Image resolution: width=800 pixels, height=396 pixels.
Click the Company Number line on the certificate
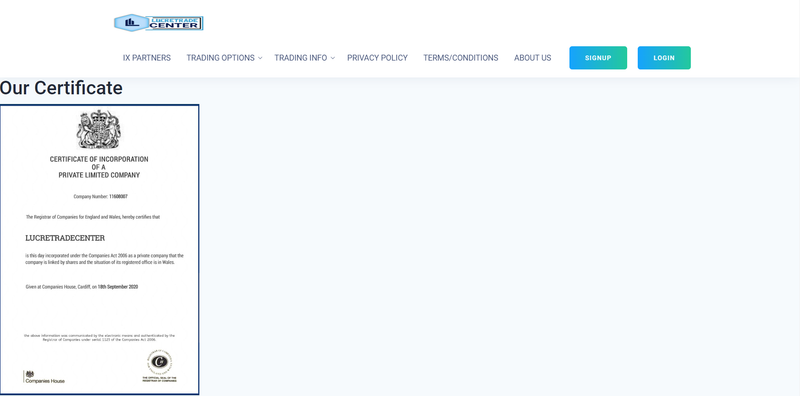pos(101,196)
